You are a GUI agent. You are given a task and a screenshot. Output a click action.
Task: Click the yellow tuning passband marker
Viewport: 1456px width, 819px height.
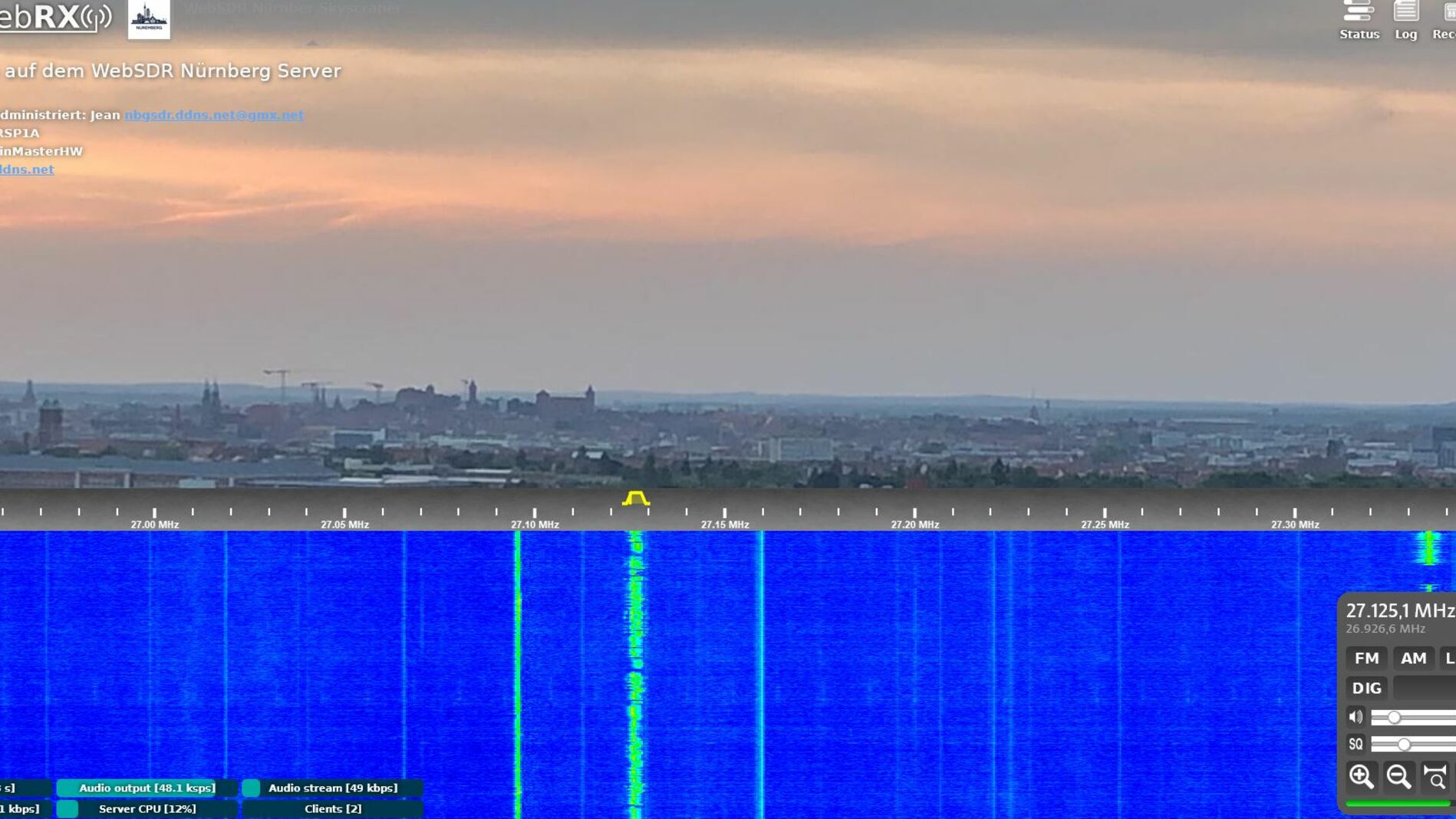(x=636, y=499)
